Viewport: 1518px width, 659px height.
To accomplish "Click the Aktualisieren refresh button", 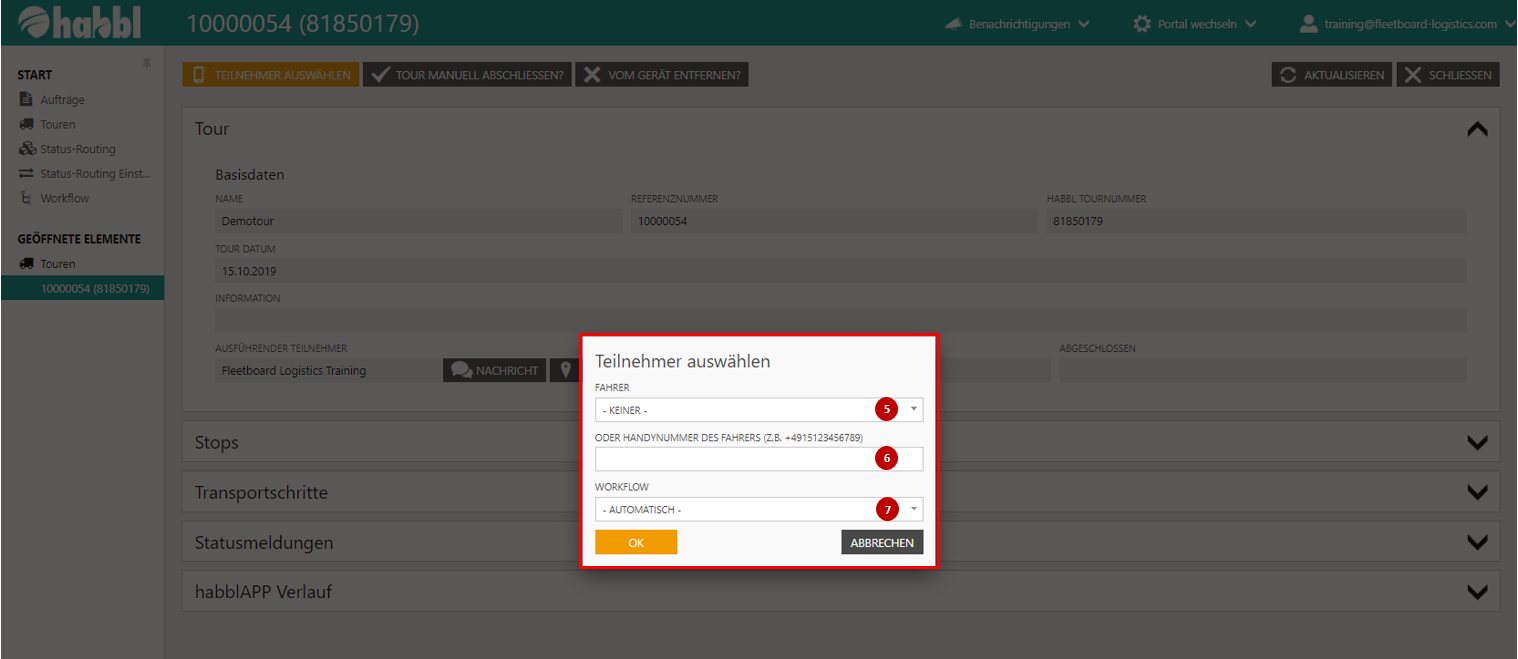I will pos(1332,75).
